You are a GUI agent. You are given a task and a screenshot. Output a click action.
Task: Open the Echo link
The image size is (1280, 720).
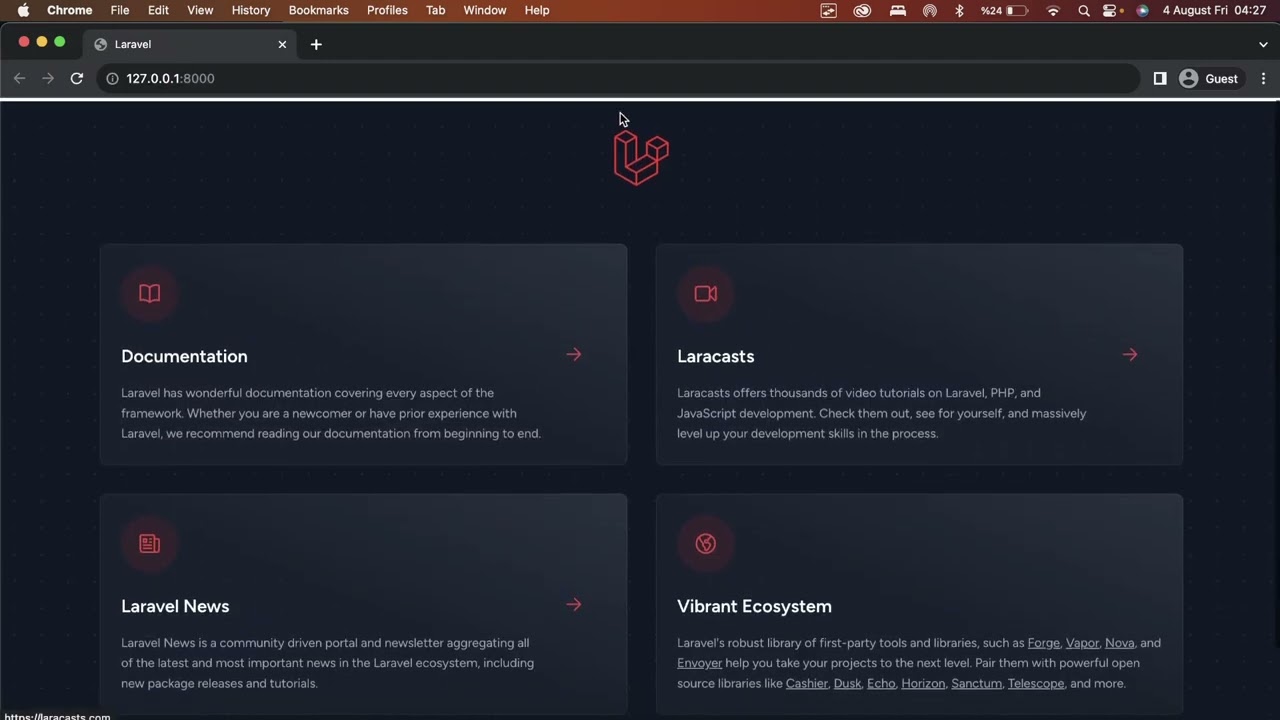point(881,684)
